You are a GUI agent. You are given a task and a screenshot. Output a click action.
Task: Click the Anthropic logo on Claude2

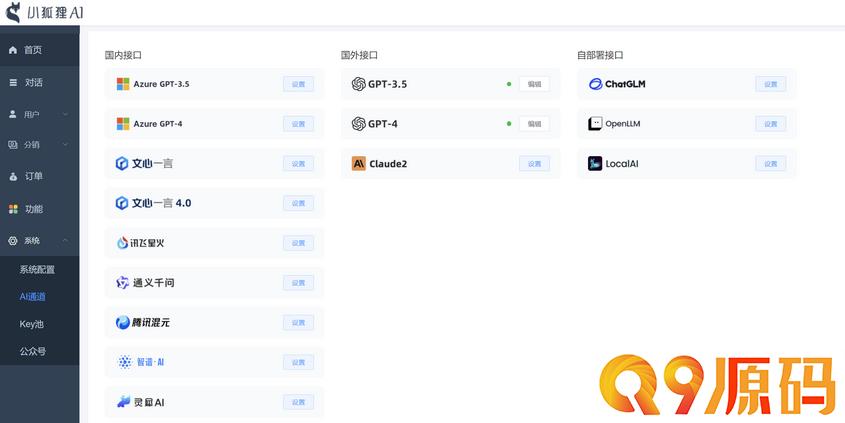(358, 164)
